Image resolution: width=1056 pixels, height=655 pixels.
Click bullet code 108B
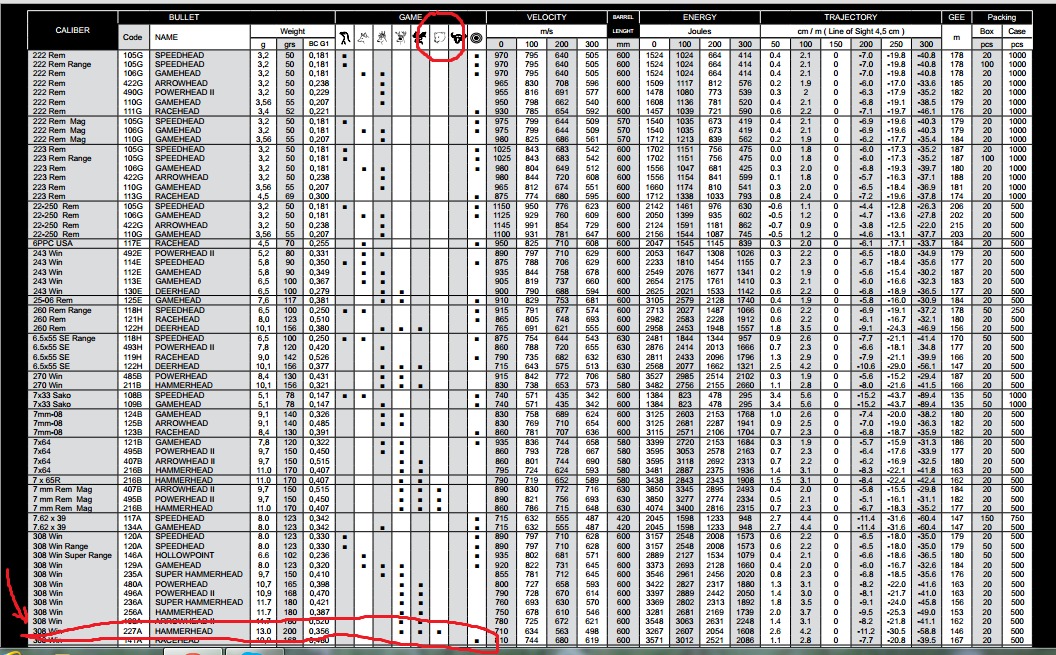pos(133,395)
